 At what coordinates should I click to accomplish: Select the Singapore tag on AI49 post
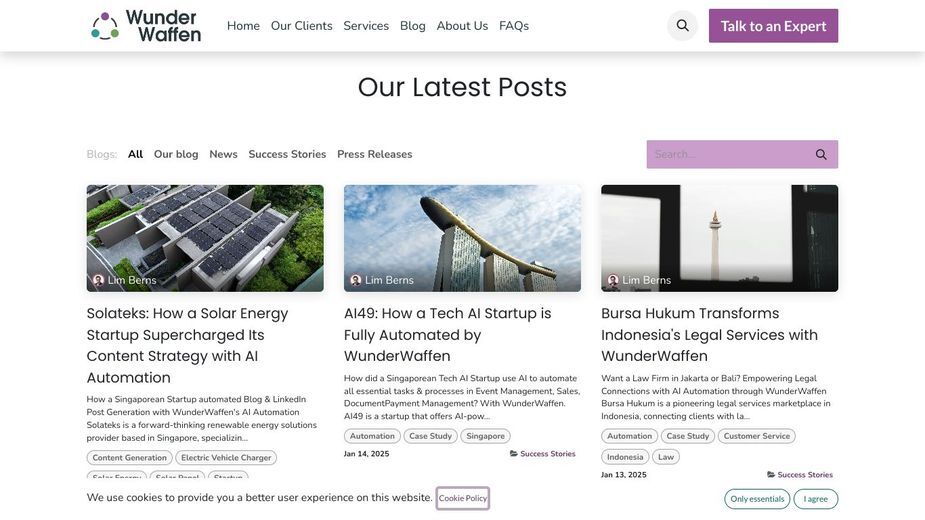485,436
